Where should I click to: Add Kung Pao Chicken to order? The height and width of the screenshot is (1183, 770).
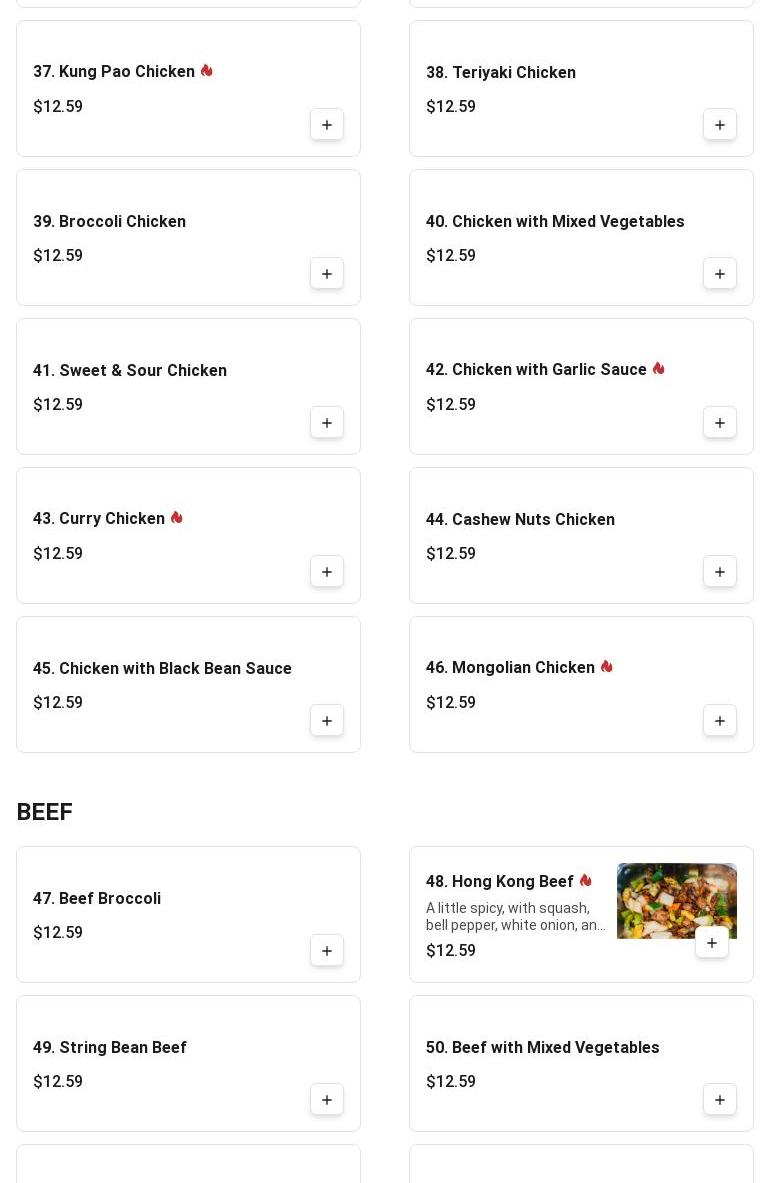[x=327, y=124]
